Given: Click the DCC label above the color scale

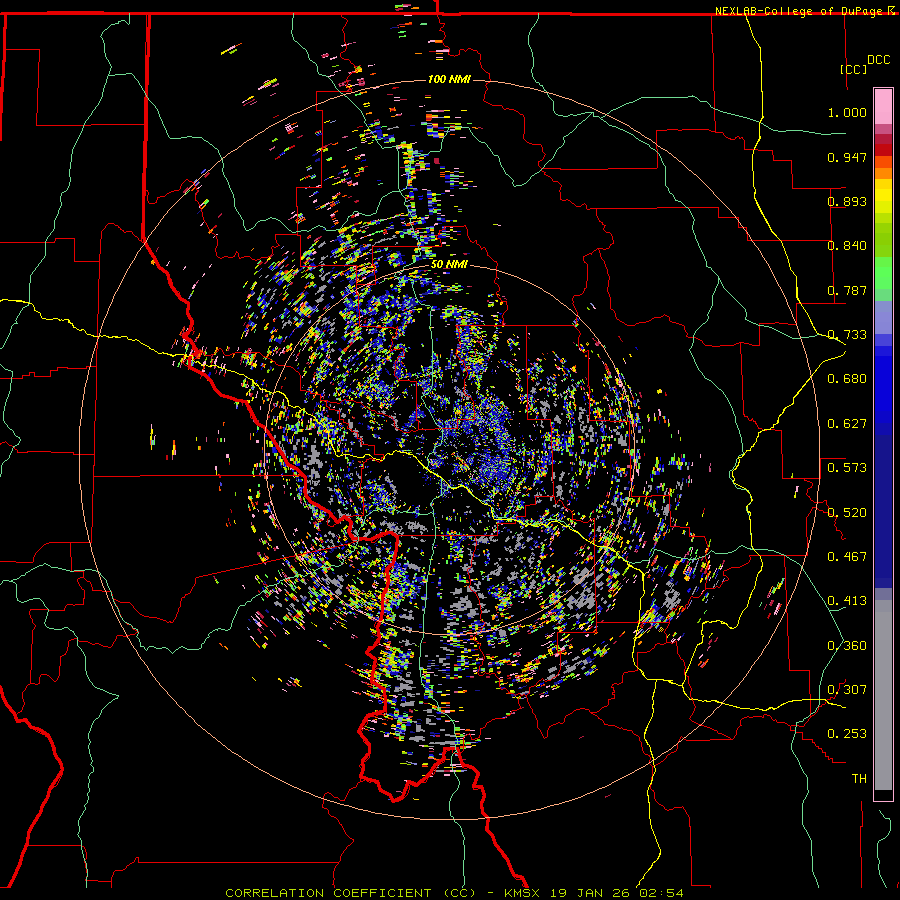Looking at the screenshot, I should click(878, 60).
